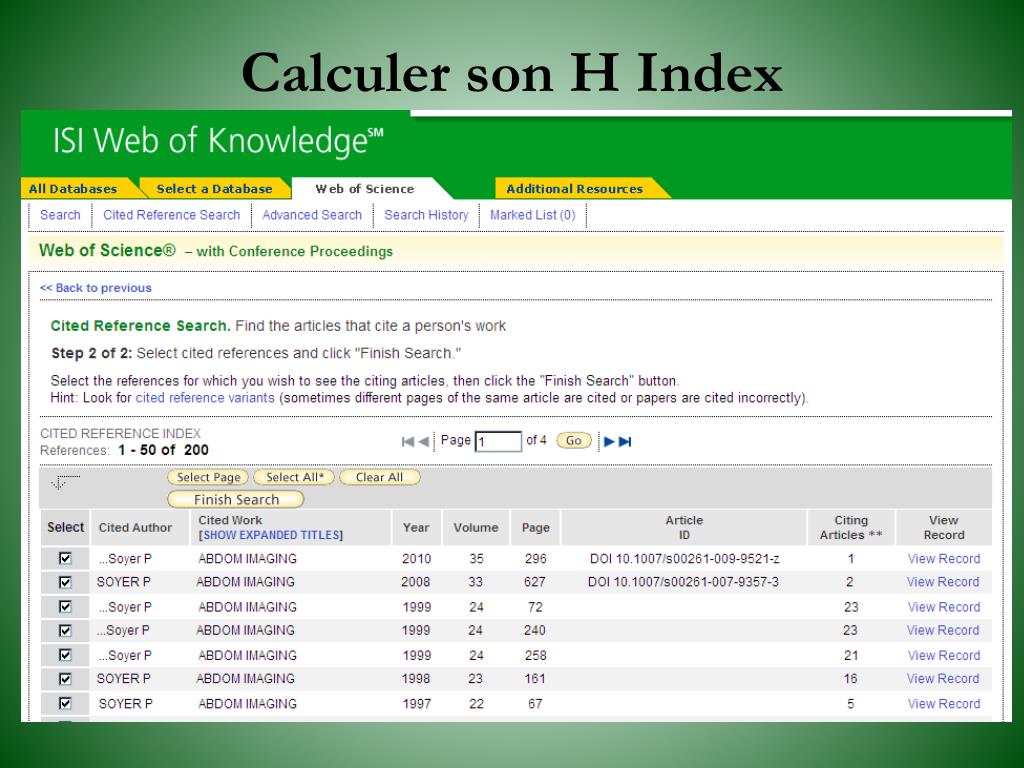Click citing articles count 16
This screenshot has width=1024, height=768.
(850, 679)
